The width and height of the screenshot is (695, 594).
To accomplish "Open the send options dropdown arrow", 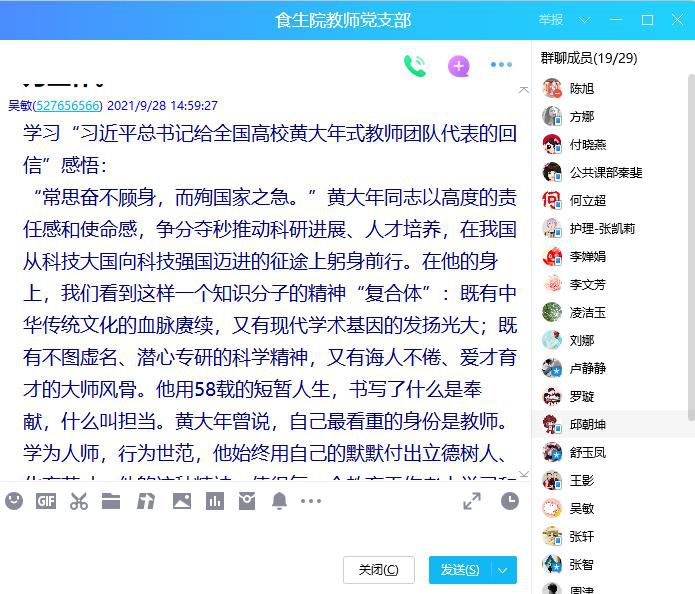I will click(503, 570).
